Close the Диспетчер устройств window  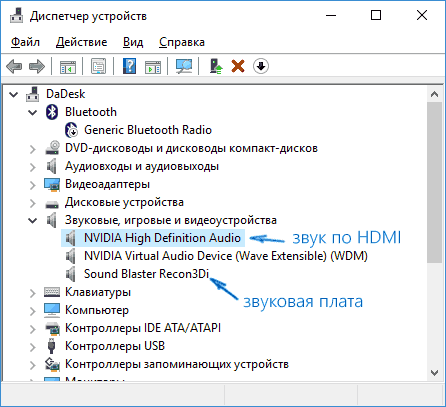(x=422, y=15)
